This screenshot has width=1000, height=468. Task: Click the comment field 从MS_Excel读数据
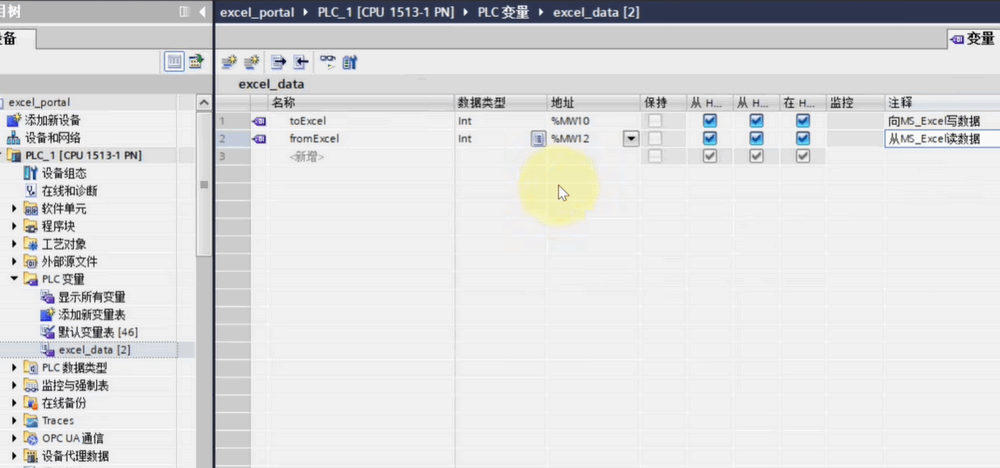coord(940,139)
